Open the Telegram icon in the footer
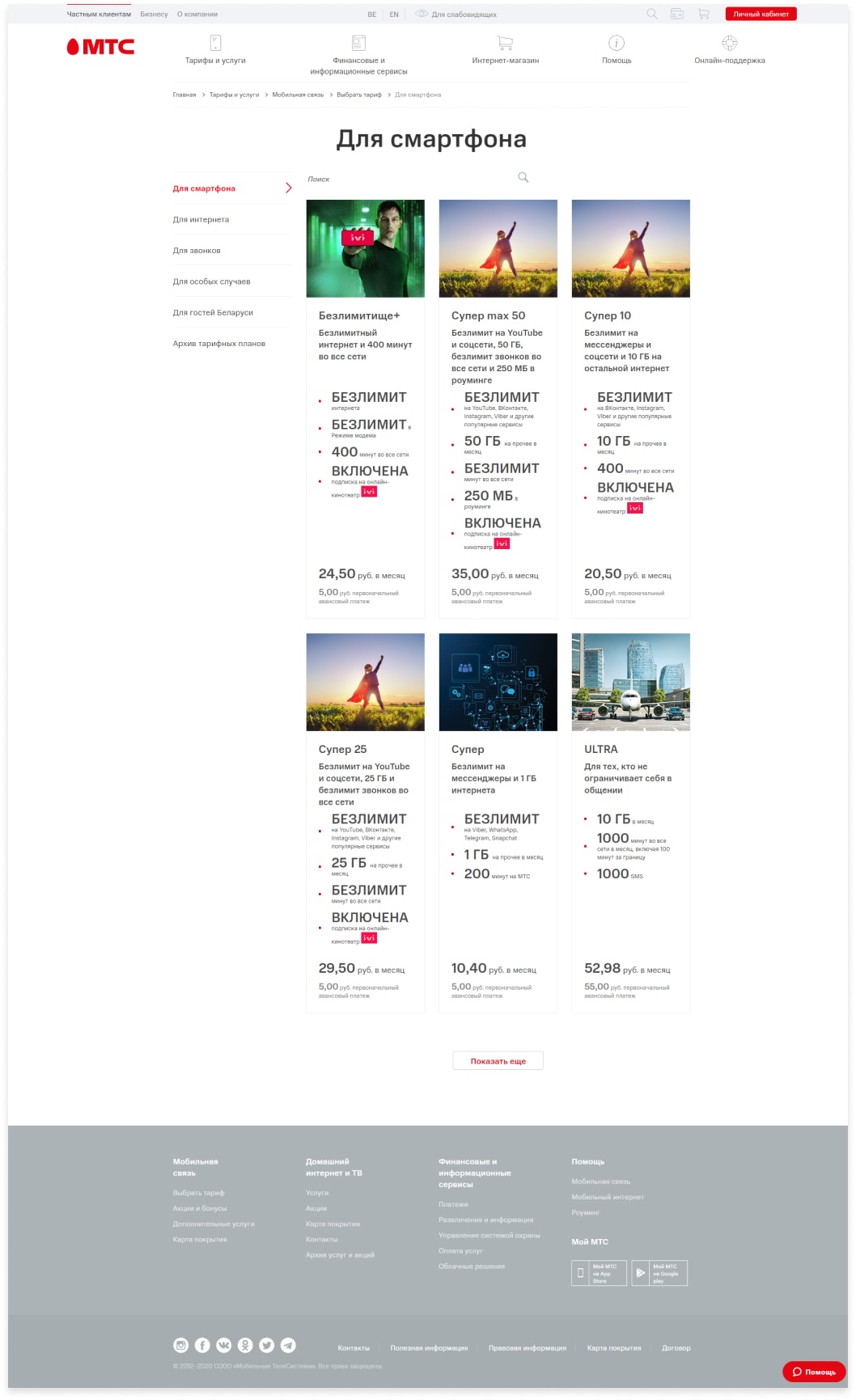This screenshot has width=856, height=1400. coord(288,1345)
